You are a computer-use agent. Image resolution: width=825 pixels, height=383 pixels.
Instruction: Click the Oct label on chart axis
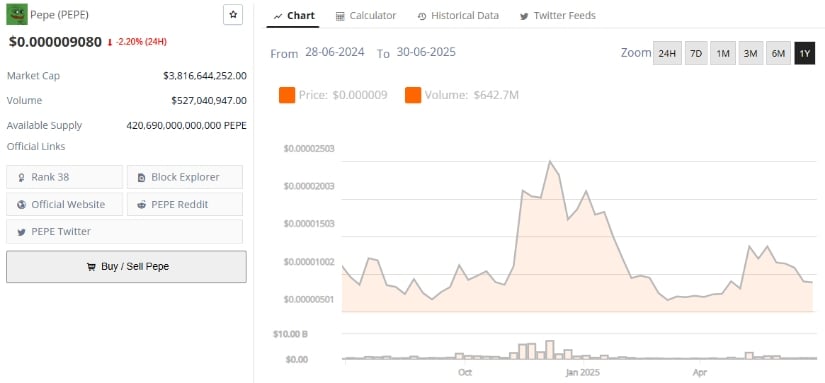[x=465, y=372]
